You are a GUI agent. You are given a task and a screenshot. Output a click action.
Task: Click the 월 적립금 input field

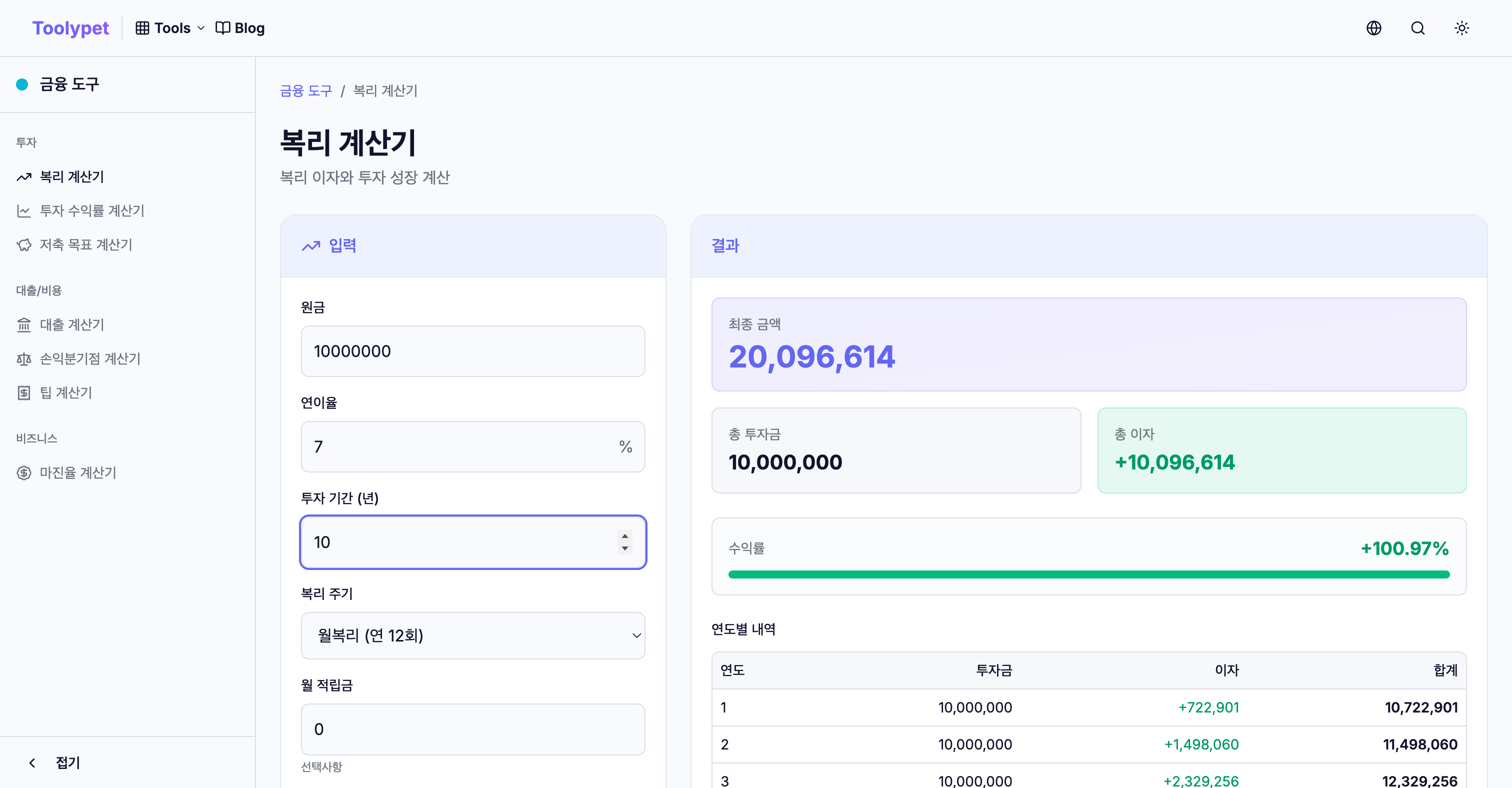(x=472, y=729)
